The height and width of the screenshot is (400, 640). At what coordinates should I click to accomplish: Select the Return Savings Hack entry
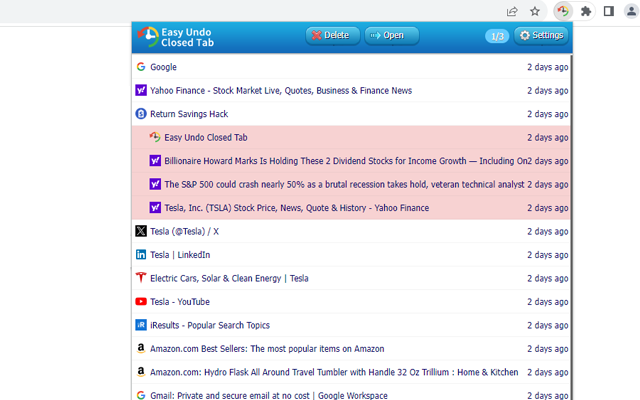coord(351,113)
